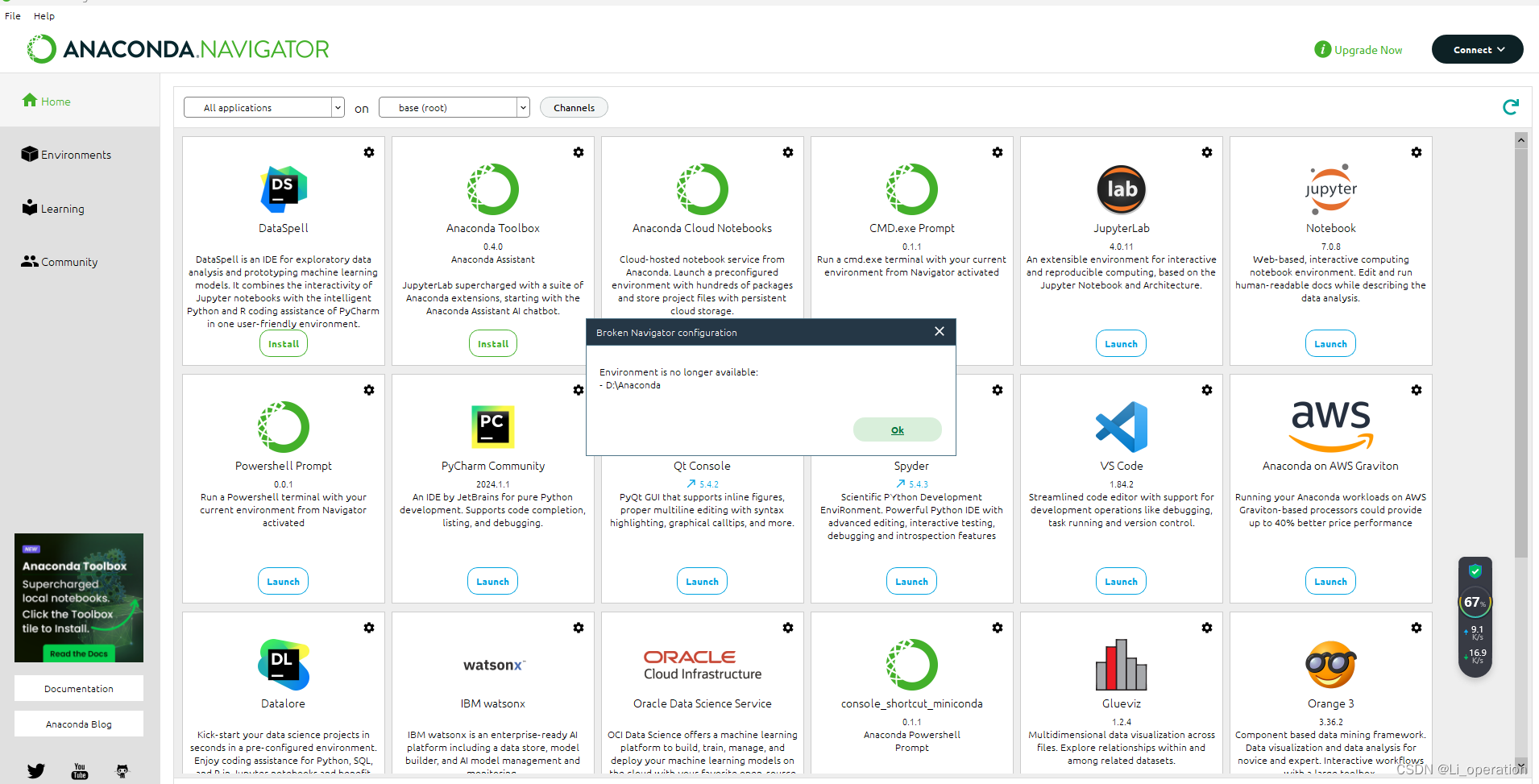
Task: Click the Upgrade Now link
Action: pyautogui.click(x=1359, y=50)
